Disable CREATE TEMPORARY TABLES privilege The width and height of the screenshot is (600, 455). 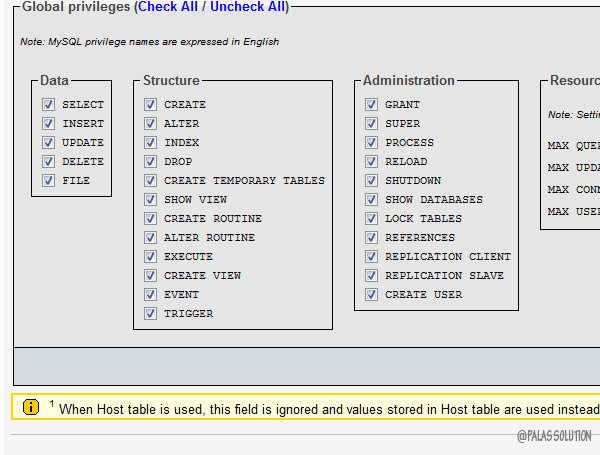150,180
